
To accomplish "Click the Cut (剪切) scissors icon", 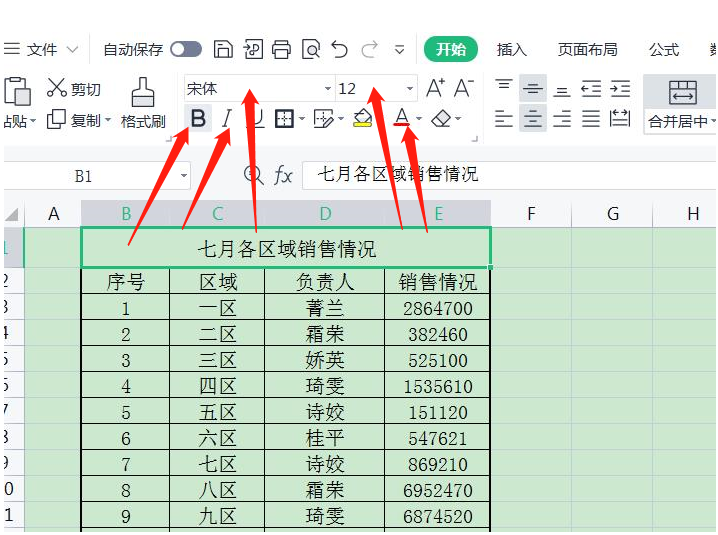I will (57, 87).
